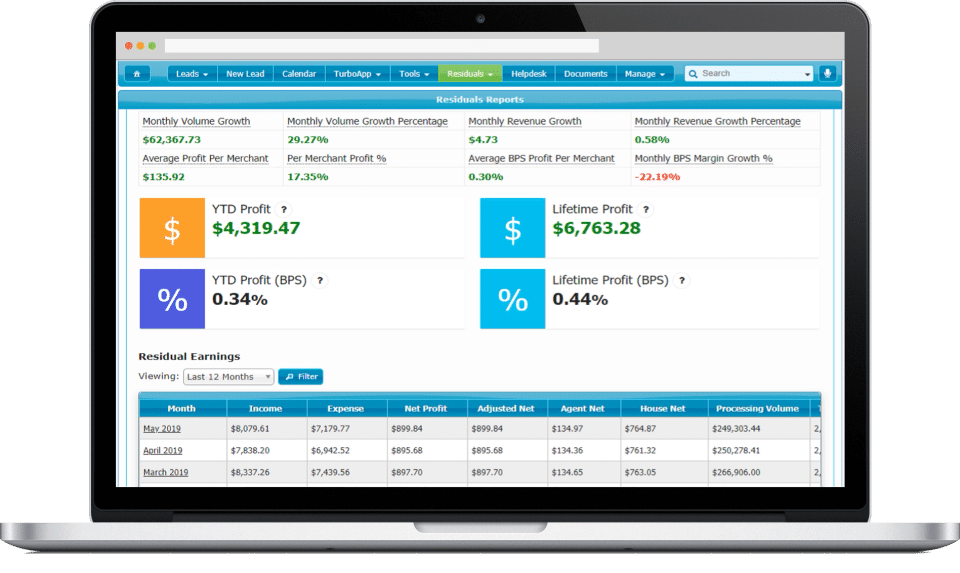Screen dimensions: 960x573
Task: Click Monthly Revenue Growth Percentage label
Action: pos(718,121)
